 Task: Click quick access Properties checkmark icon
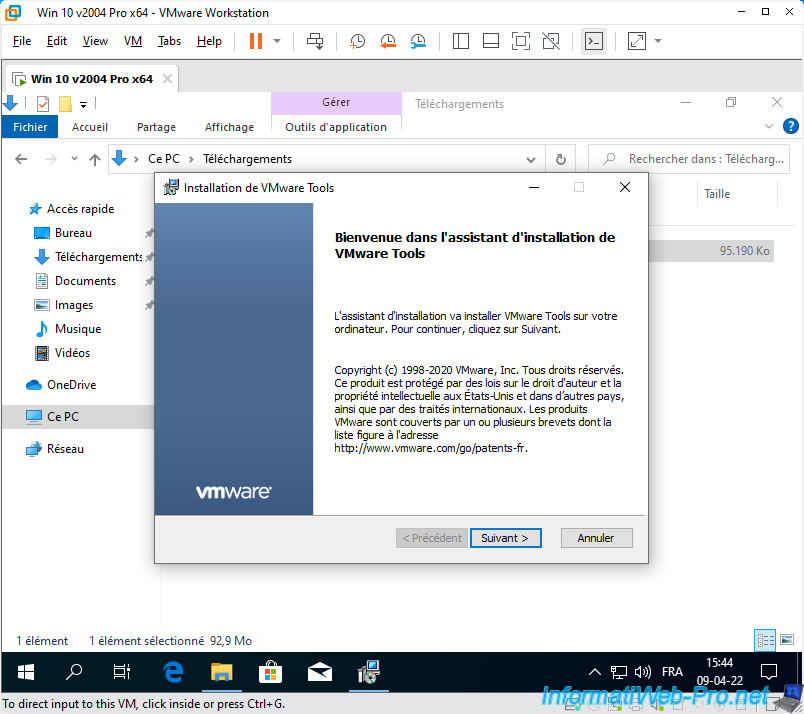click(x=43, y=104)
